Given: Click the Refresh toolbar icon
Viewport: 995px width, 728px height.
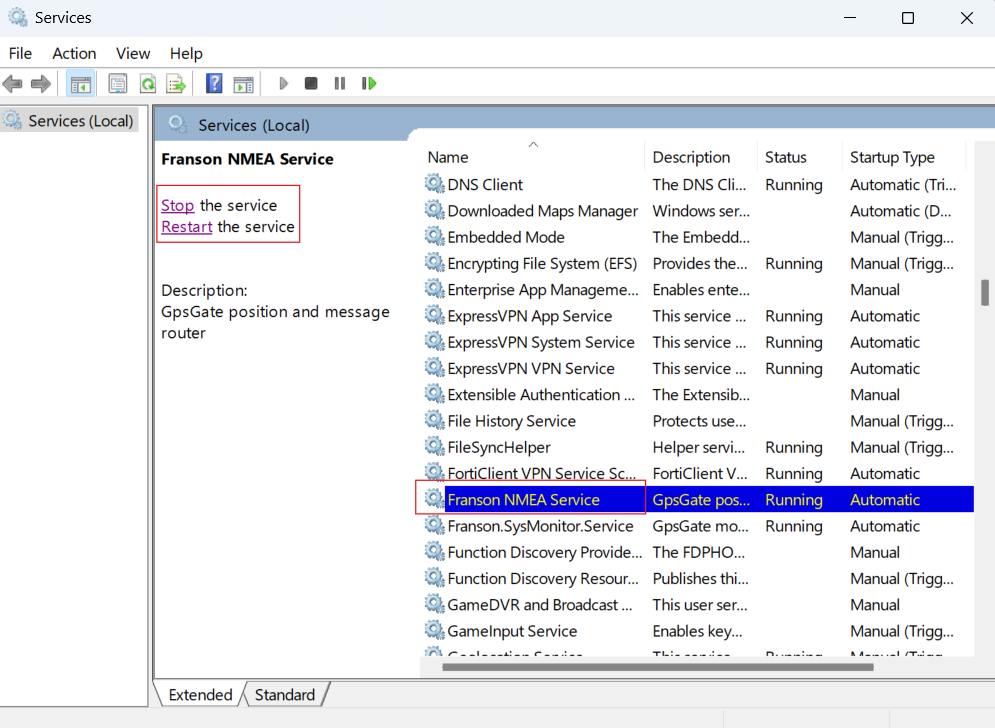Looking at the screenshot, I should [148, 83].
